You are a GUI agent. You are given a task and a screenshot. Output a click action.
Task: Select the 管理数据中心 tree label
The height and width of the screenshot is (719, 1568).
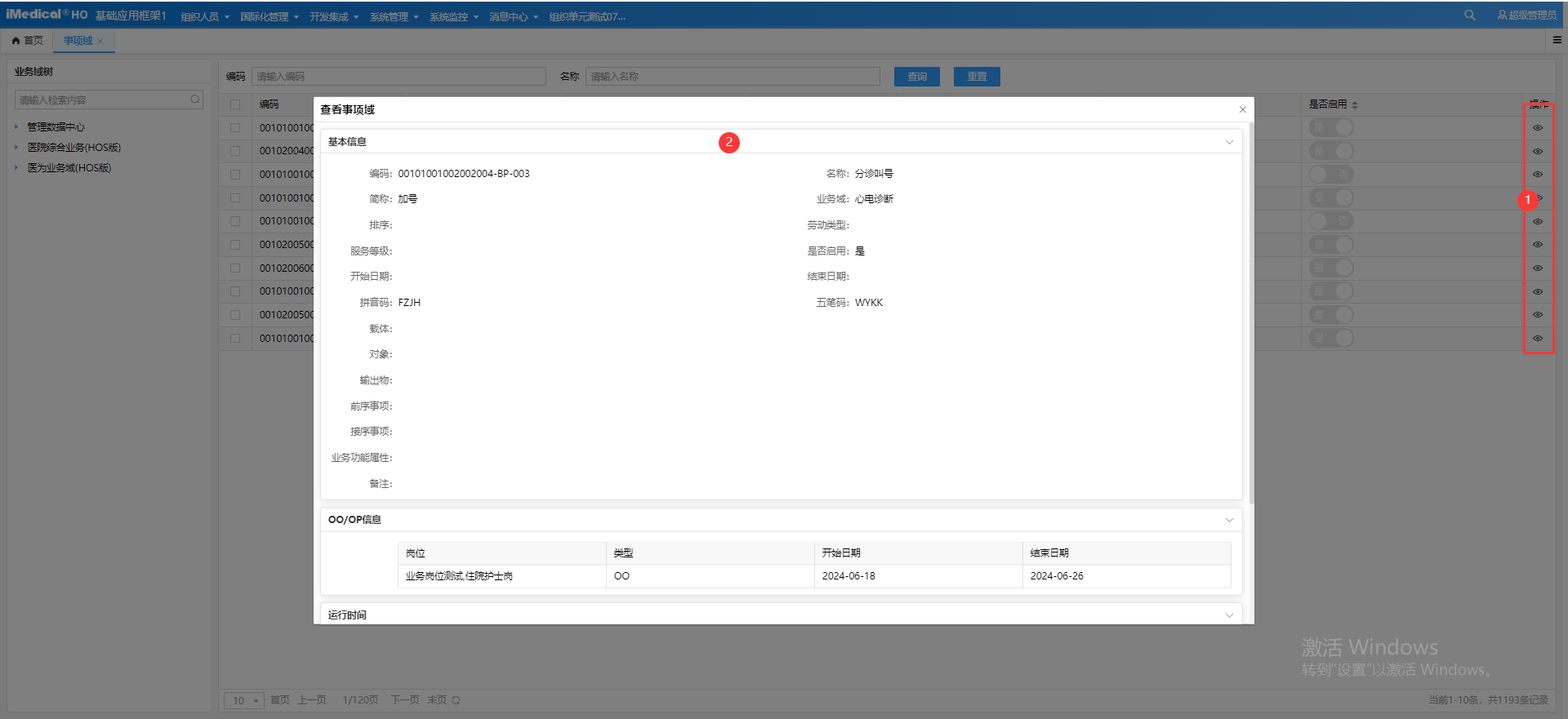(56, 126)
